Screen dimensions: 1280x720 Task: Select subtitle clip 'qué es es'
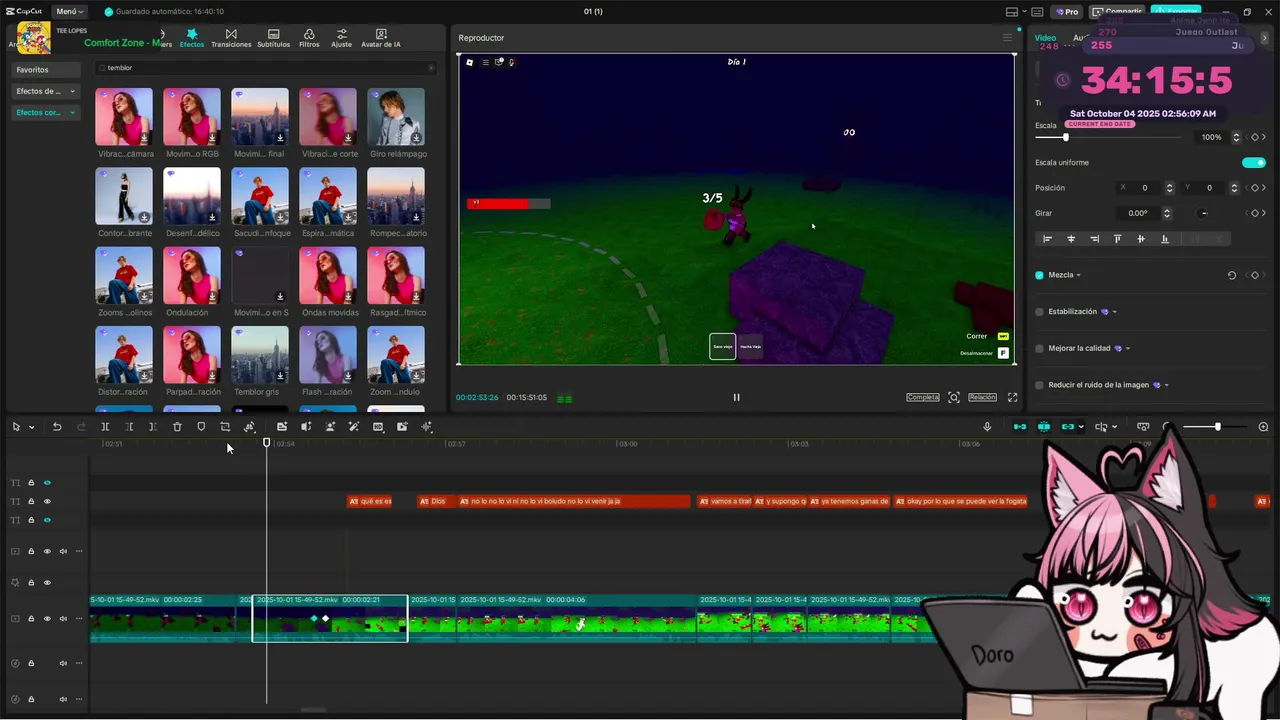click(x=370, y=501)
